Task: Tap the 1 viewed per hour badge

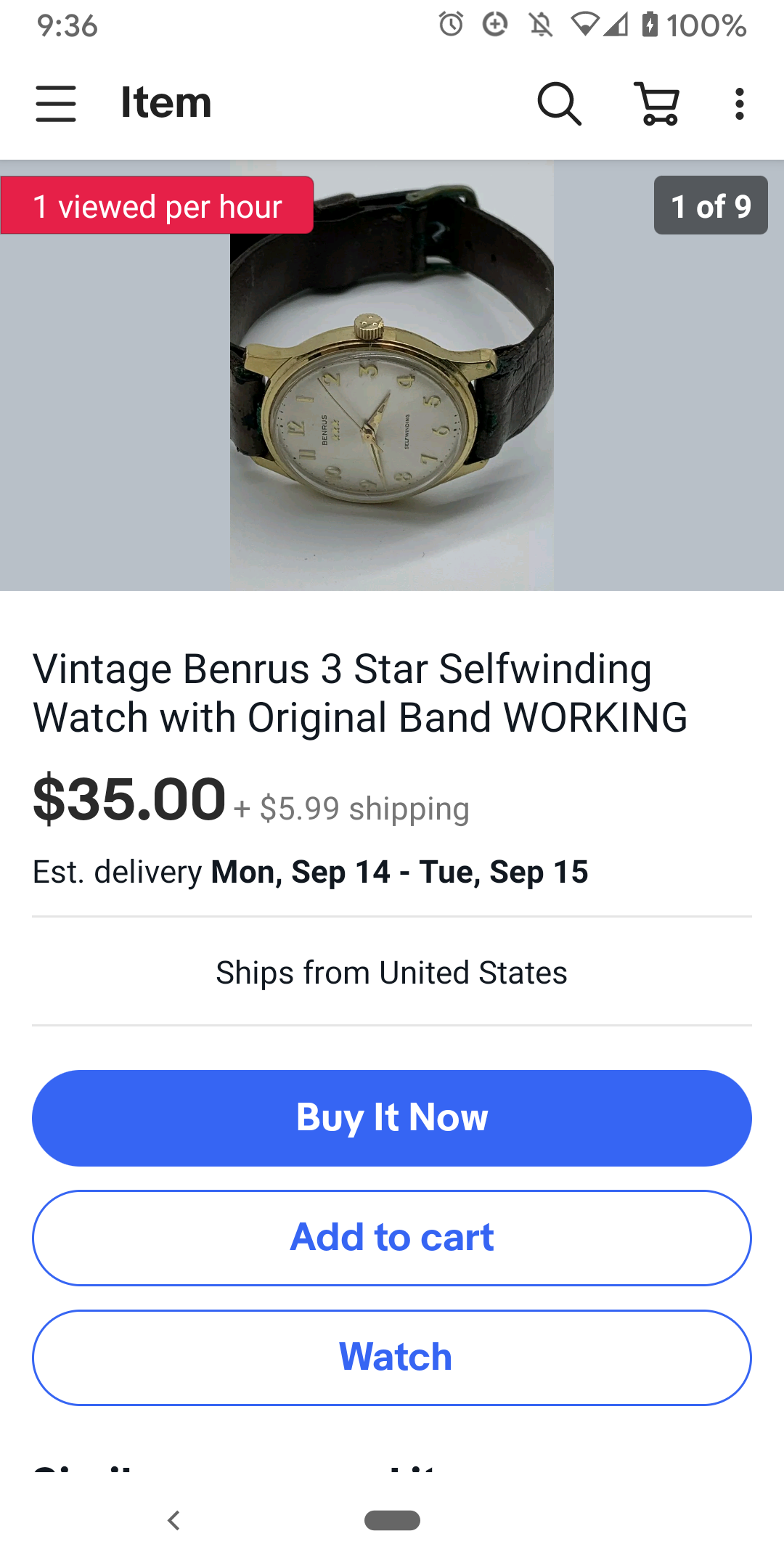Action: [157, 205]
